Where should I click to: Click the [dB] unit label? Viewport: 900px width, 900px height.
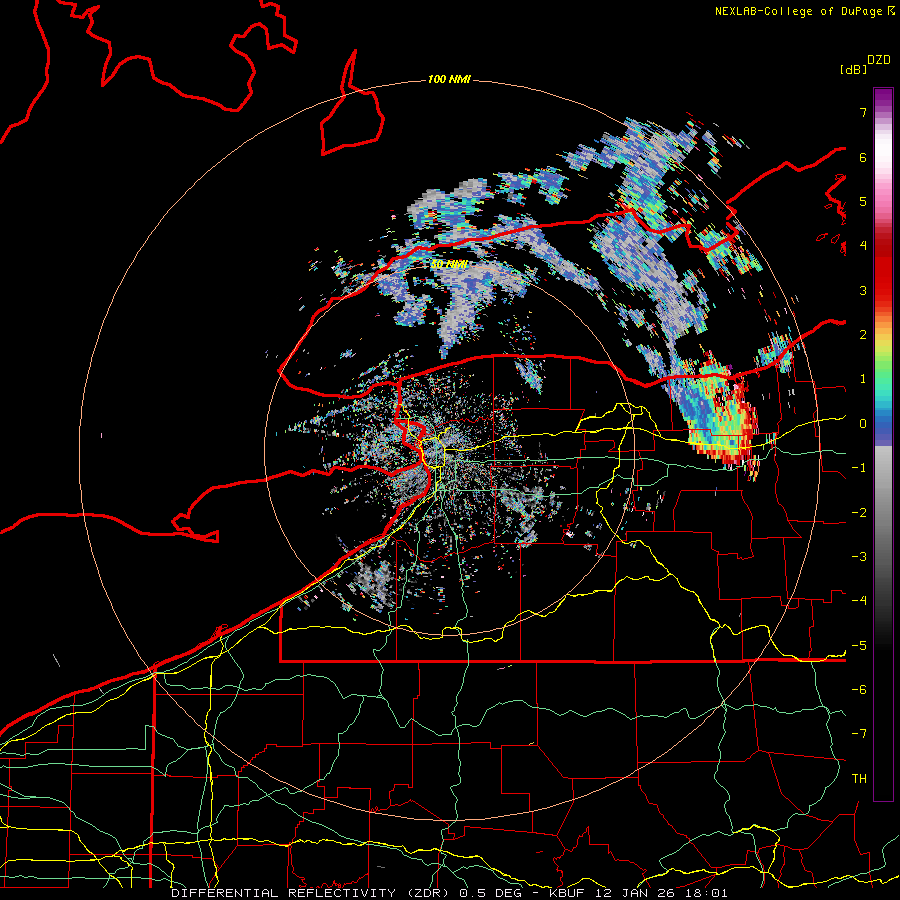[x=853, y=69]
